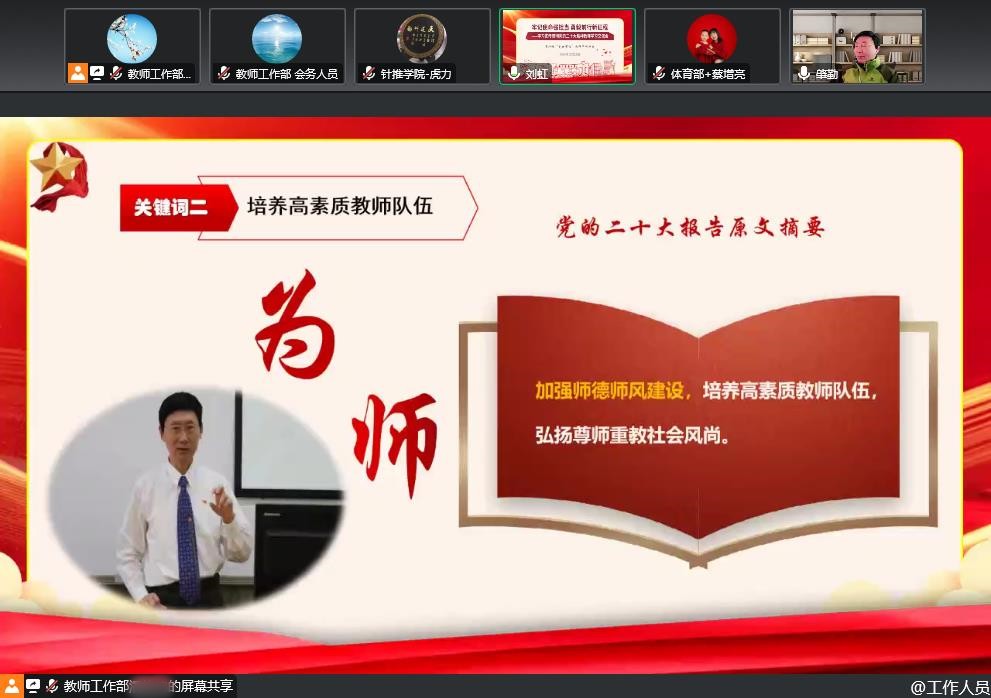Select the ocean avatar of 会务人员 participant

pyautogui.click(x=277, y=38)
